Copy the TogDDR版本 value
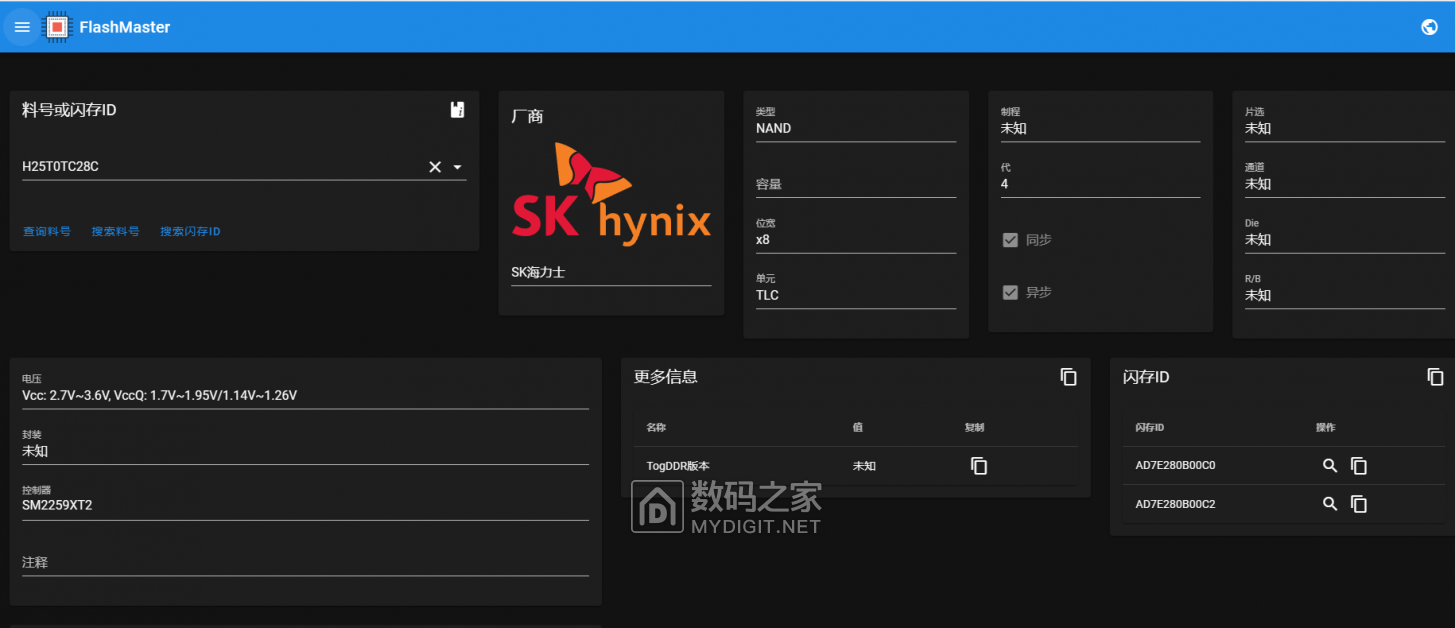1455x628 pixels. click(978, 465)
